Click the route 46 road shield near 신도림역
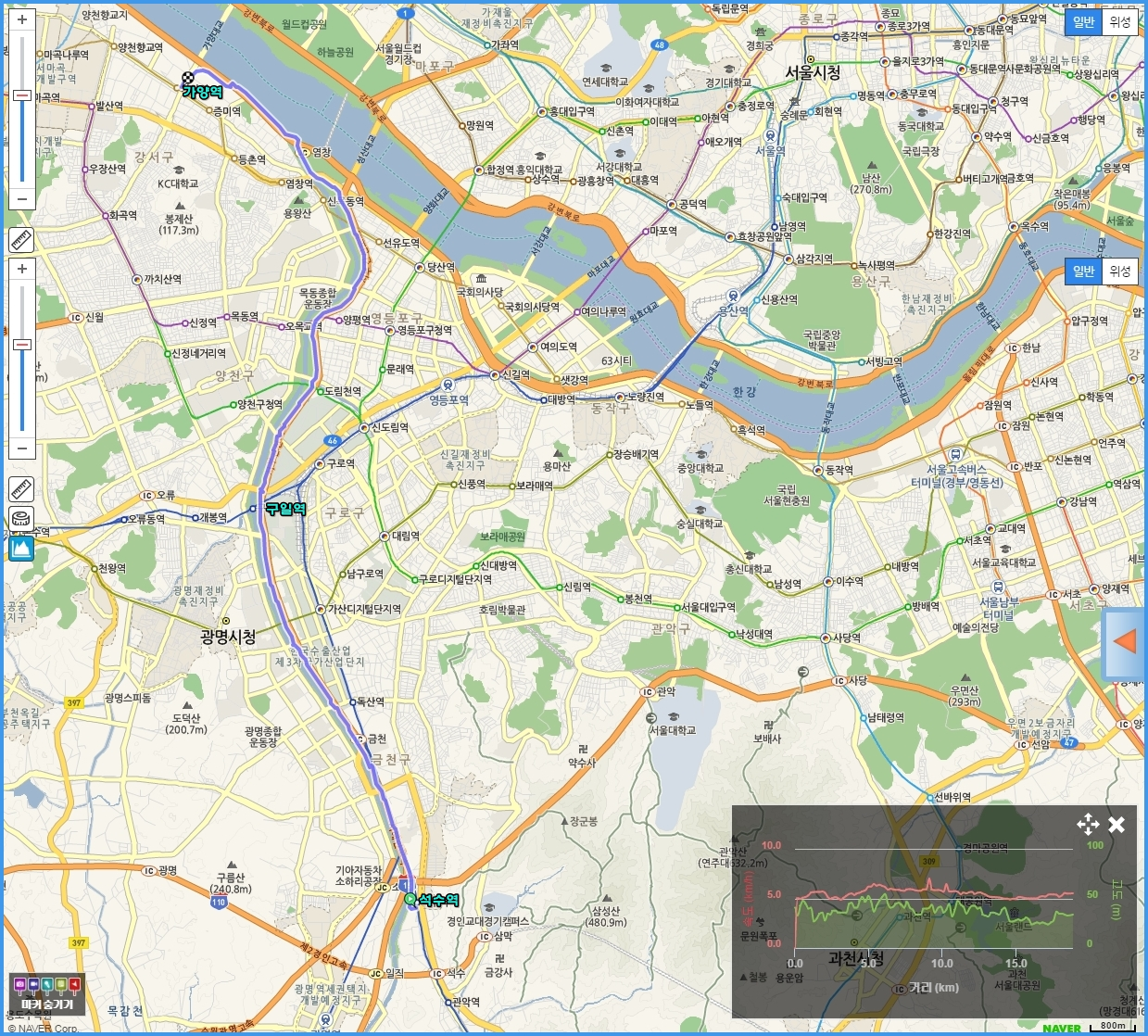 [x=333, y=441]
